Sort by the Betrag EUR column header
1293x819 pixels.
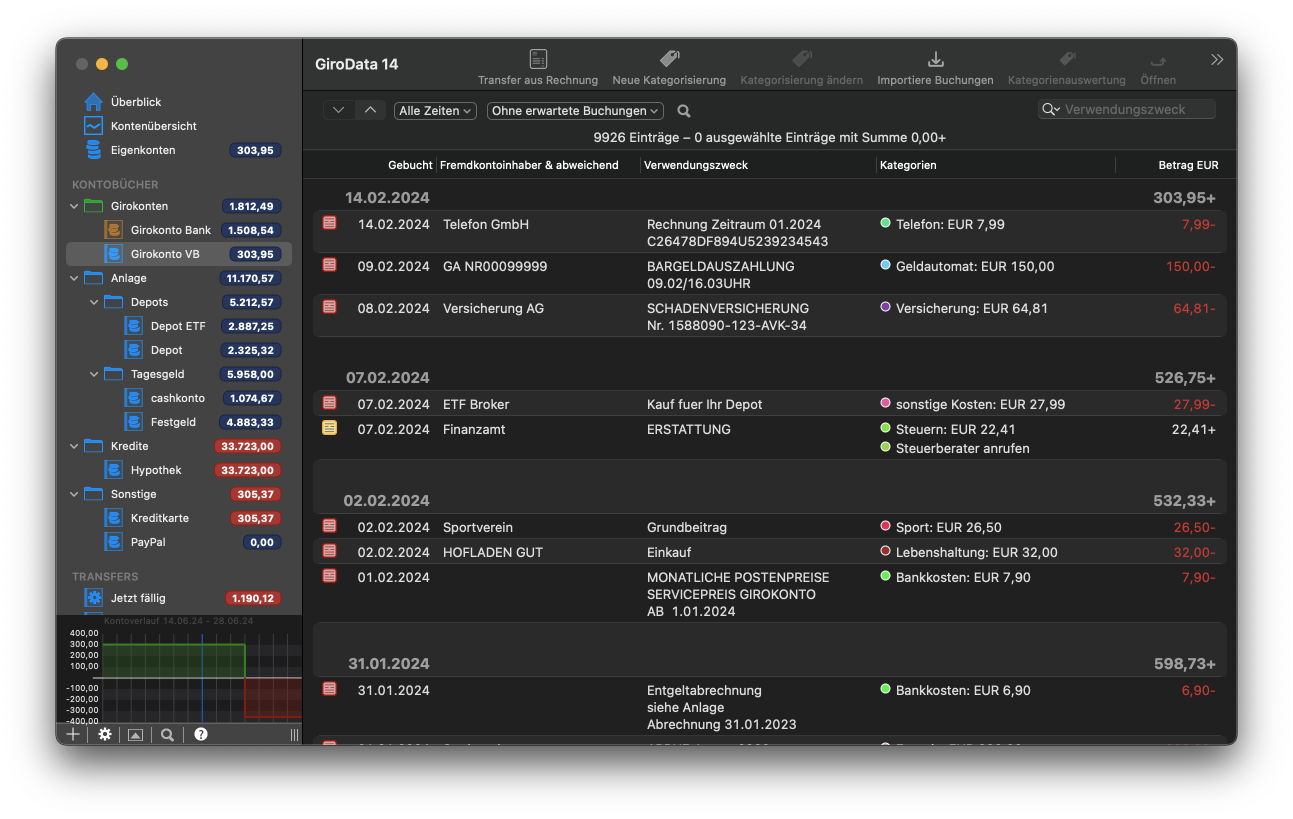tap(1189, 165)
